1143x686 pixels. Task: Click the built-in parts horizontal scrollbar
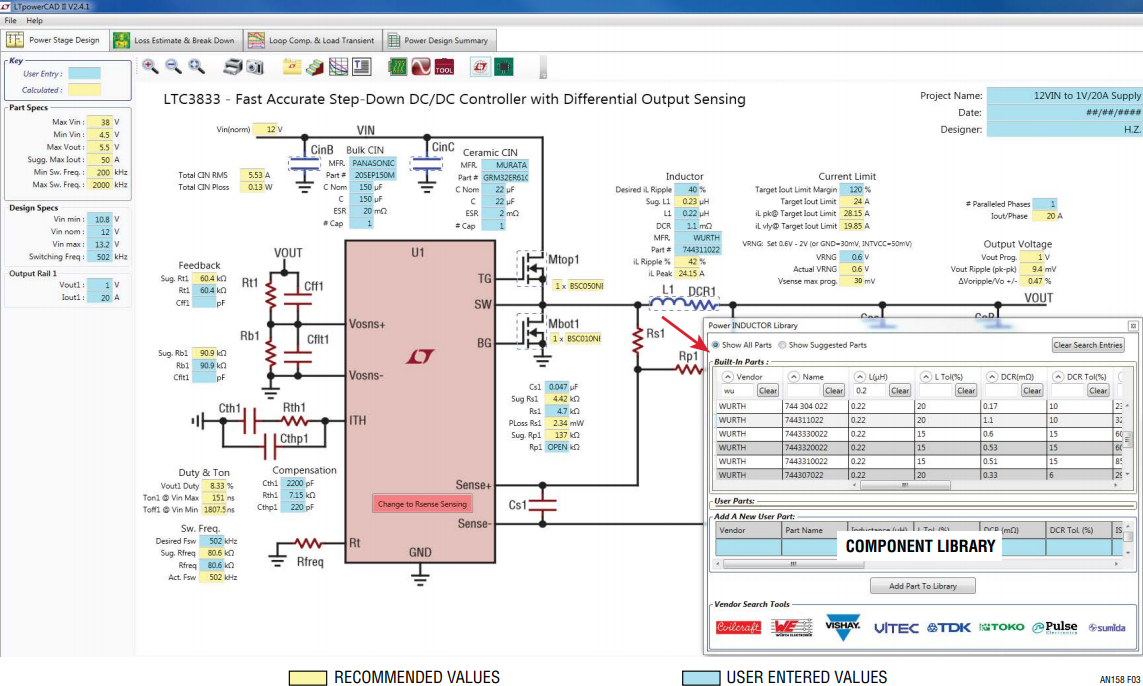point(905,485)
